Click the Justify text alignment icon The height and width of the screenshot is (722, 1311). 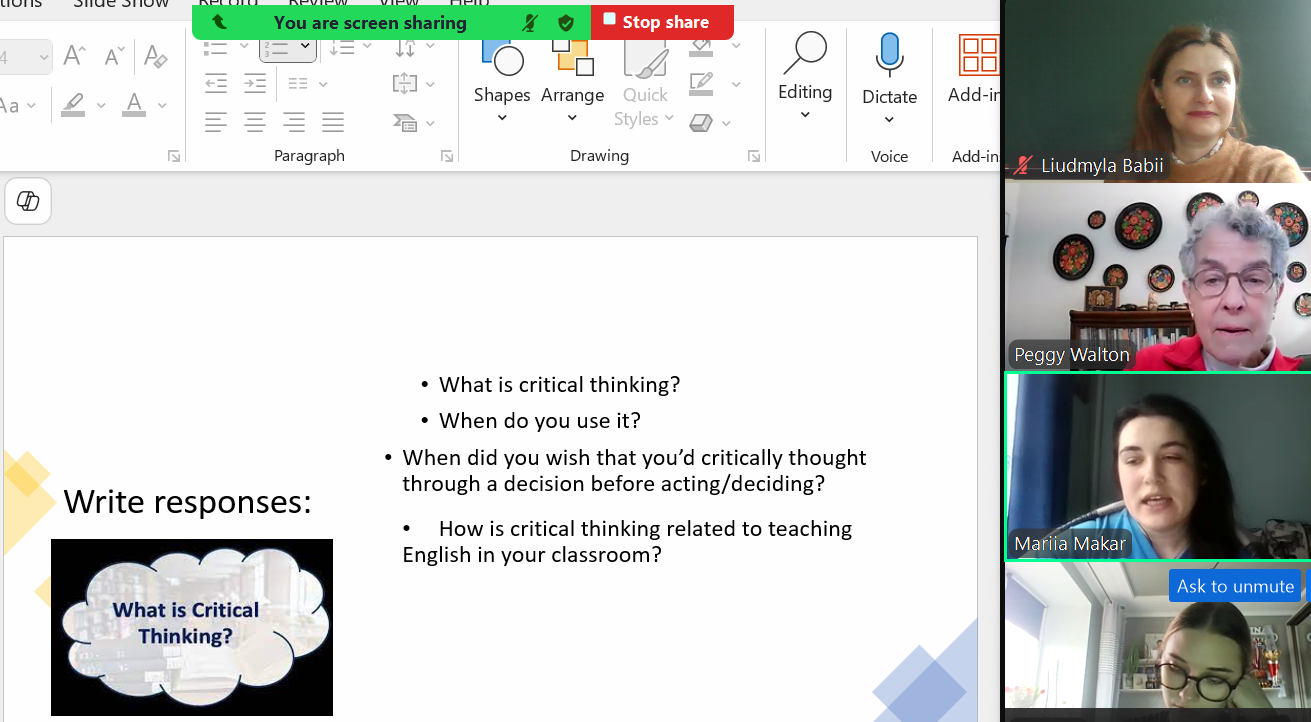(x=333, y=122)
